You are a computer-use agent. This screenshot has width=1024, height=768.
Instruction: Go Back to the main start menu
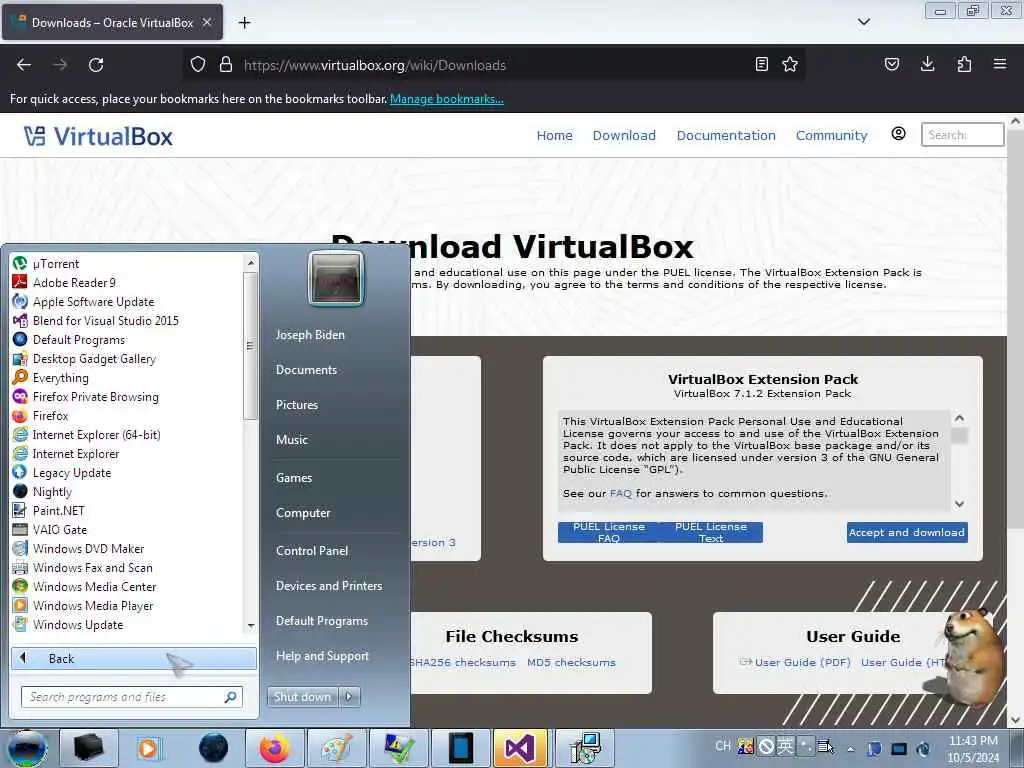click(134, 658)
